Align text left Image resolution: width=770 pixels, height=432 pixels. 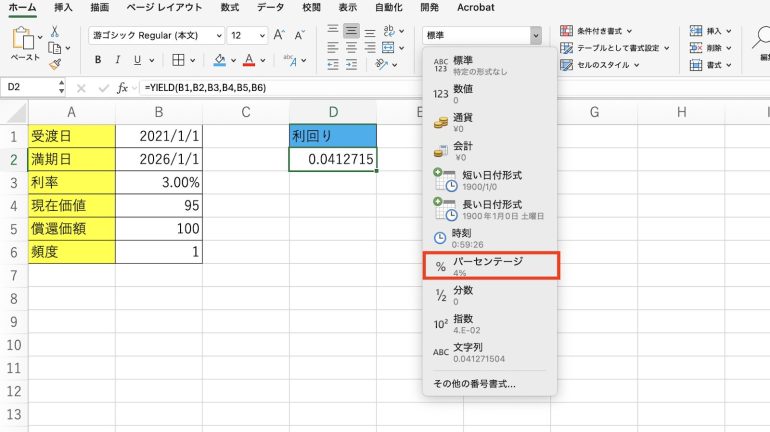(x=333, y=48)
